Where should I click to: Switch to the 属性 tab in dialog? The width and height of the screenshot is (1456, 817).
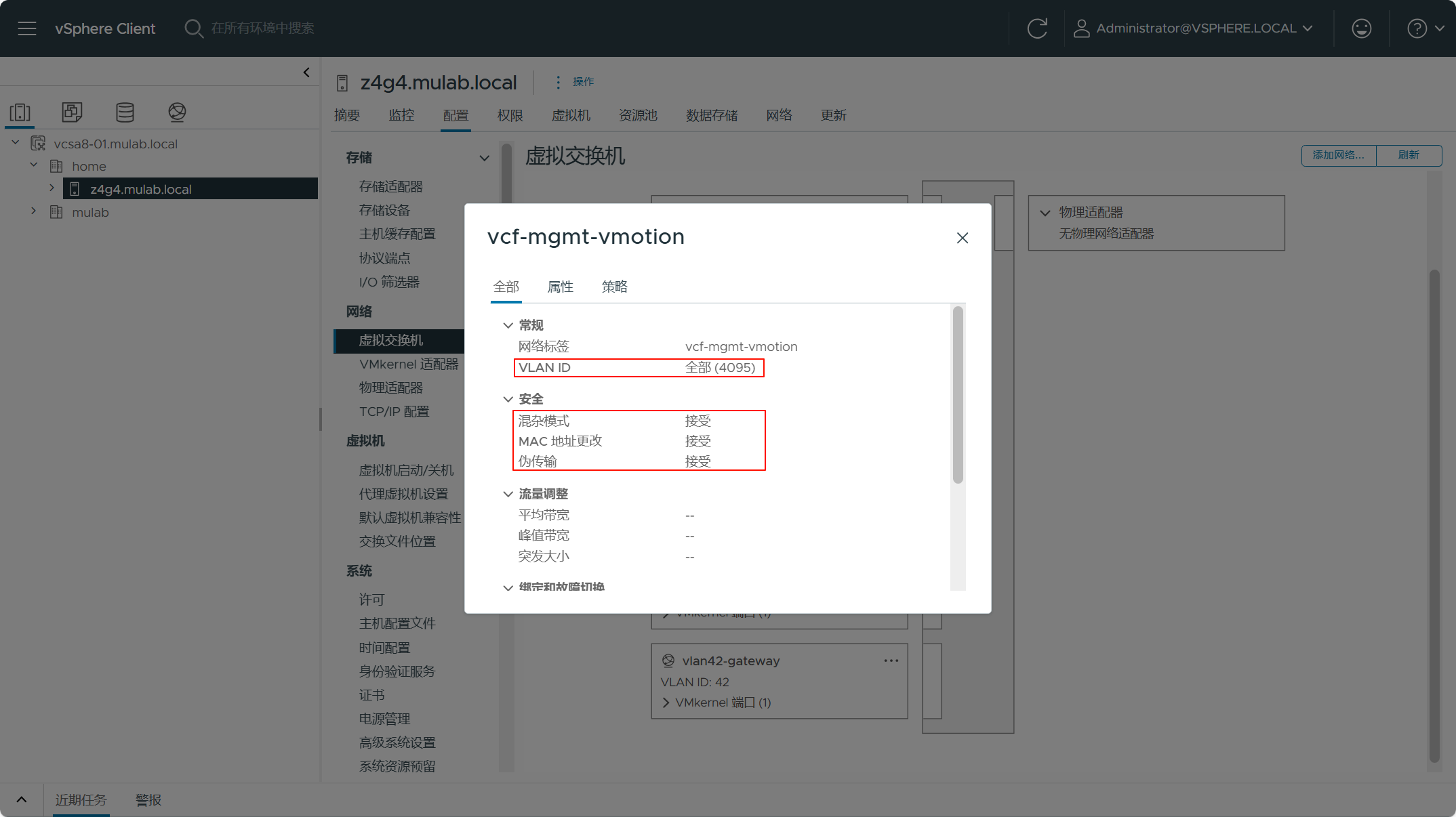click(x=560, y=287)
